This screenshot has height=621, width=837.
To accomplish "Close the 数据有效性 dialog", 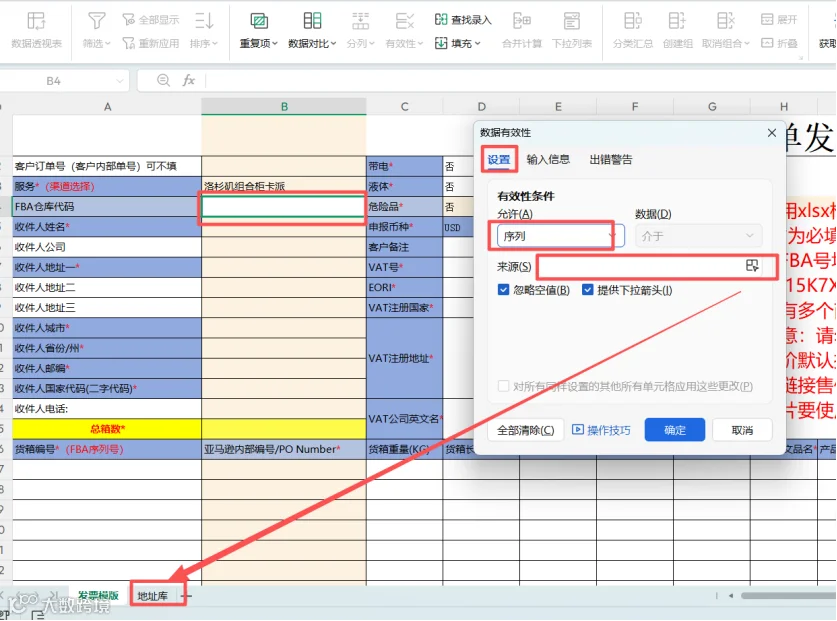I will (x=772, y=133).
